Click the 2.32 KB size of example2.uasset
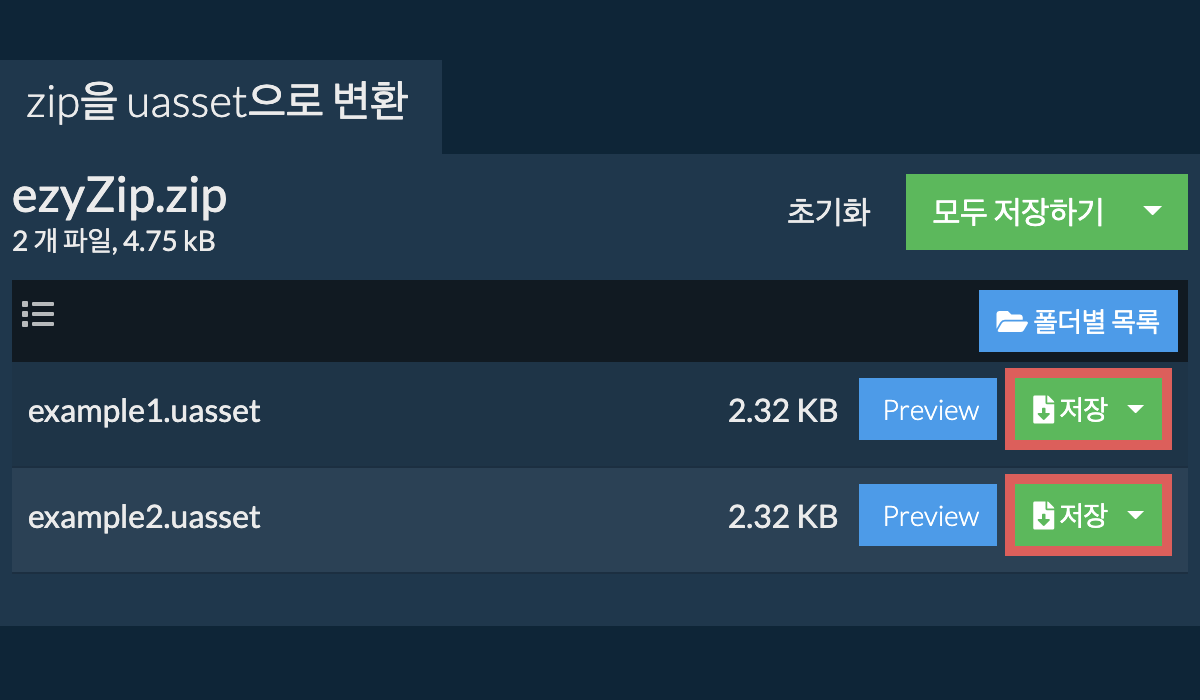 tap(782, 517)
